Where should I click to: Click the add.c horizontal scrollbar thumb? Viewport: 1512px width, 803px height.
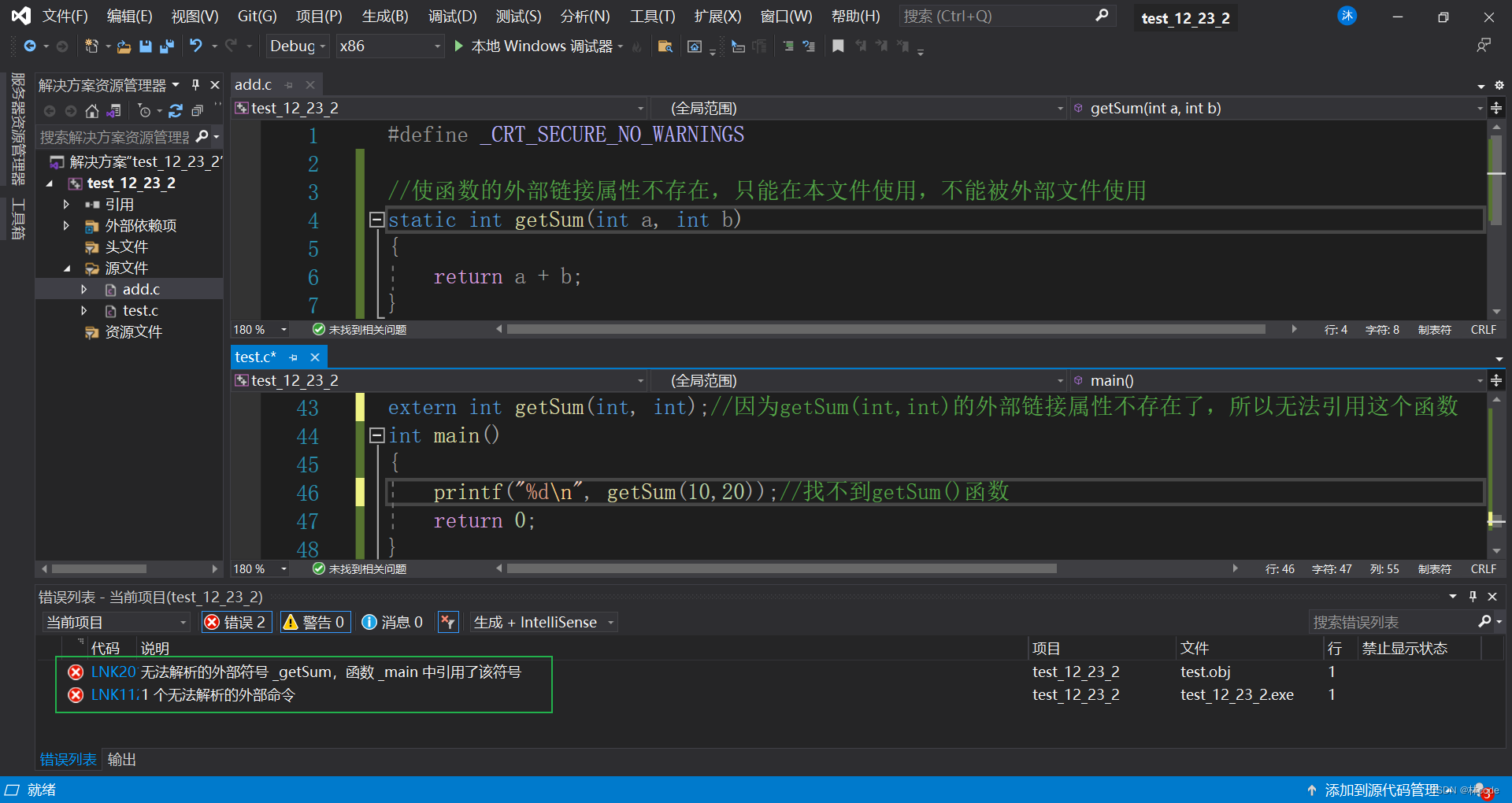pyautogui.click(x=886, y=330)
